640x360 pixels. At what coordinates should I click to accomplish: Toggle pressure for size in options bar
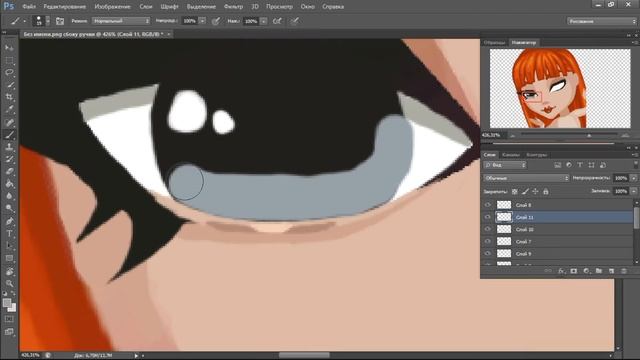pyautogui.click(x=294, y=21)
